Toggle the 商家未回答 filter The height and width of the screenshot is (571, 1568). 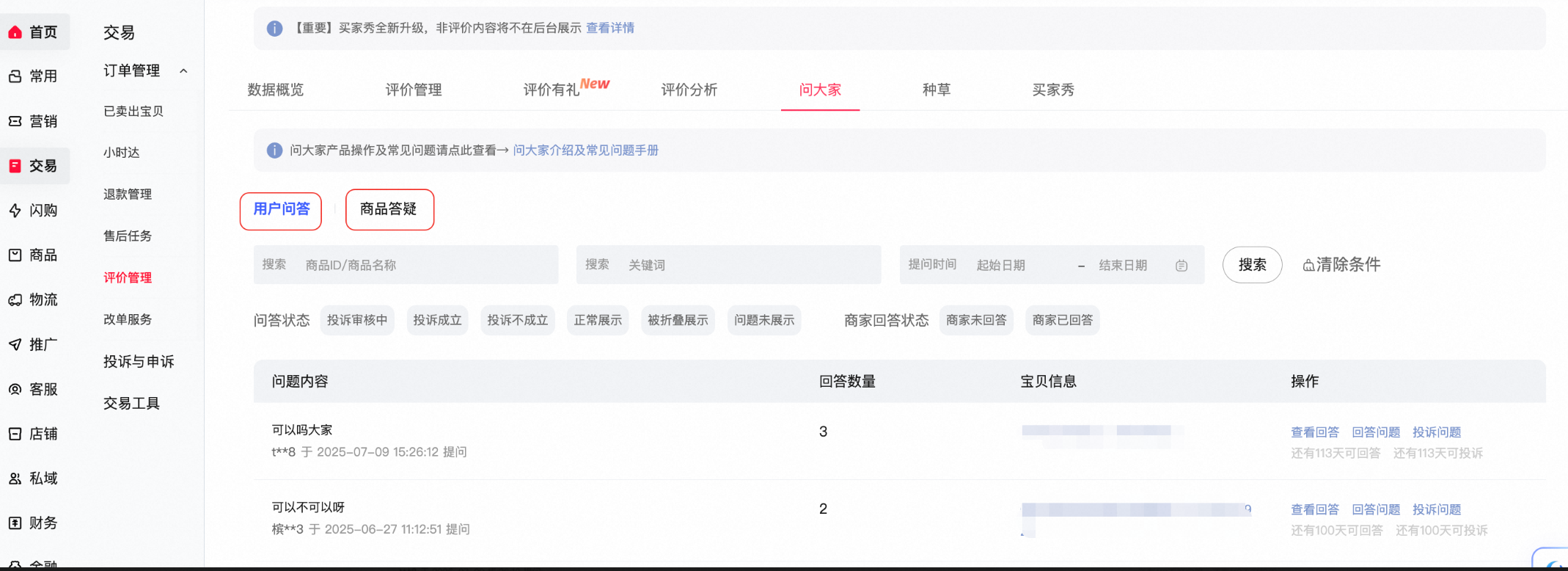pyautogui.click(x=976, y=321)
